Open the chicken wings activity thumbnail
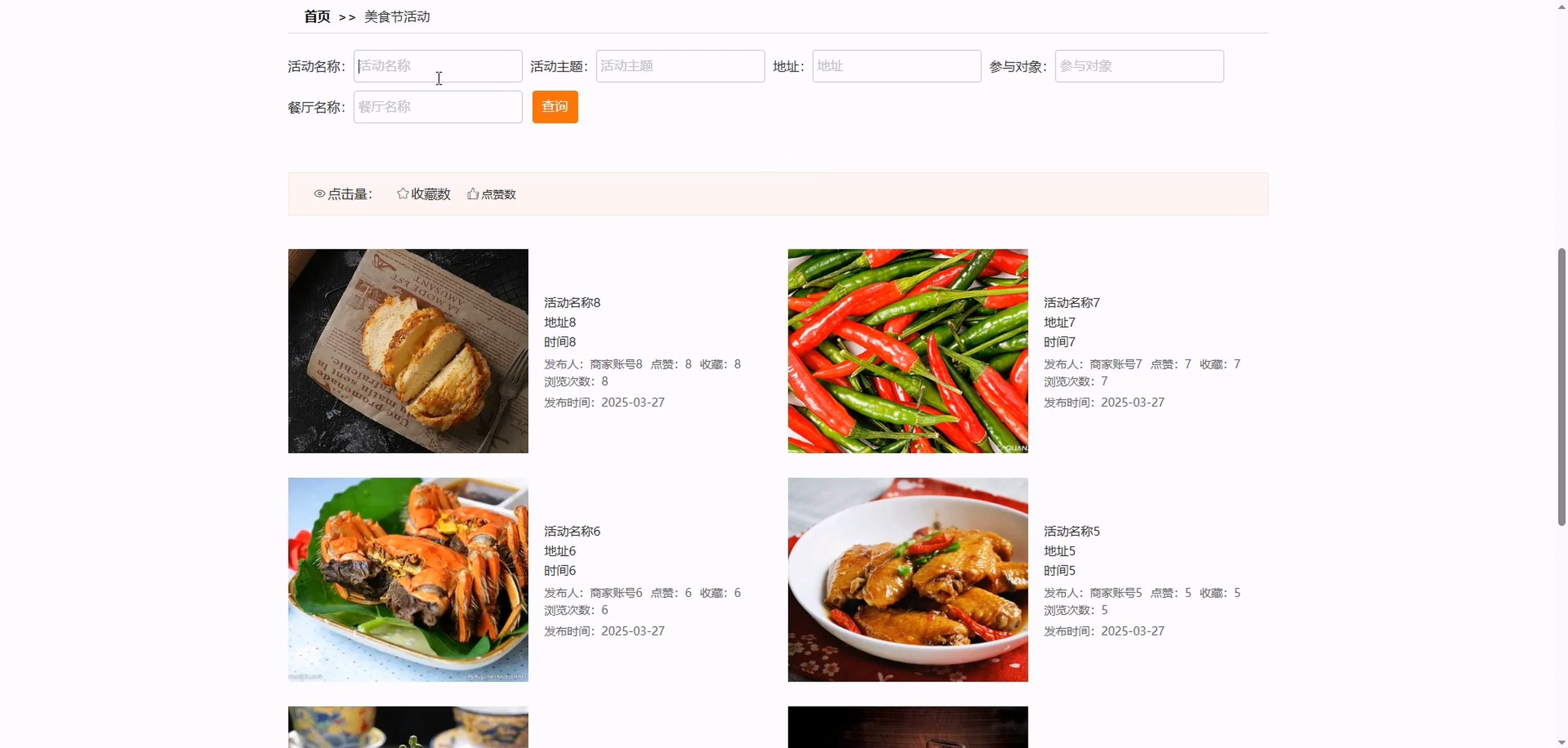1568x748 pixels. click(x=907, y=579)
